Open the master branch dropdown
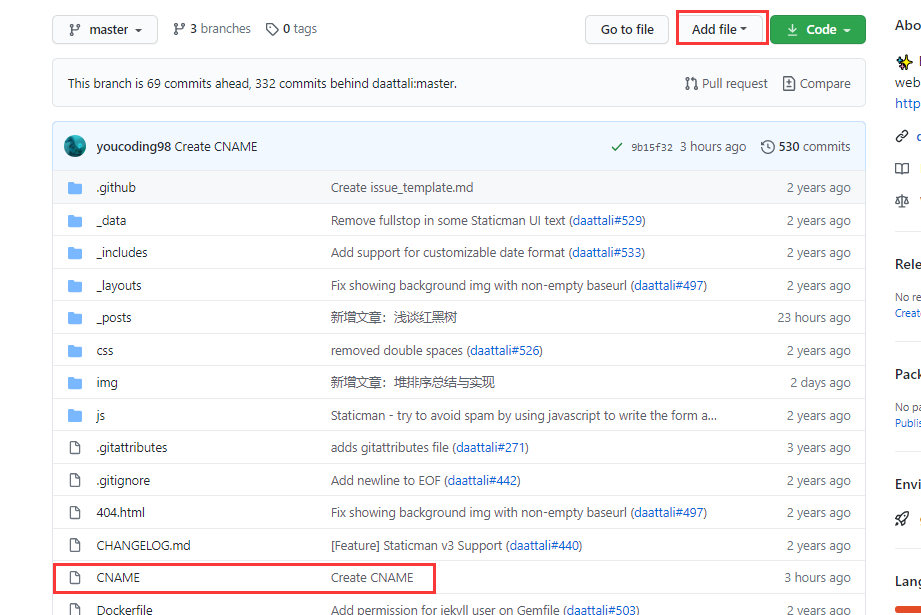This screenshot has height=615, width=921. tap(105, 29)
